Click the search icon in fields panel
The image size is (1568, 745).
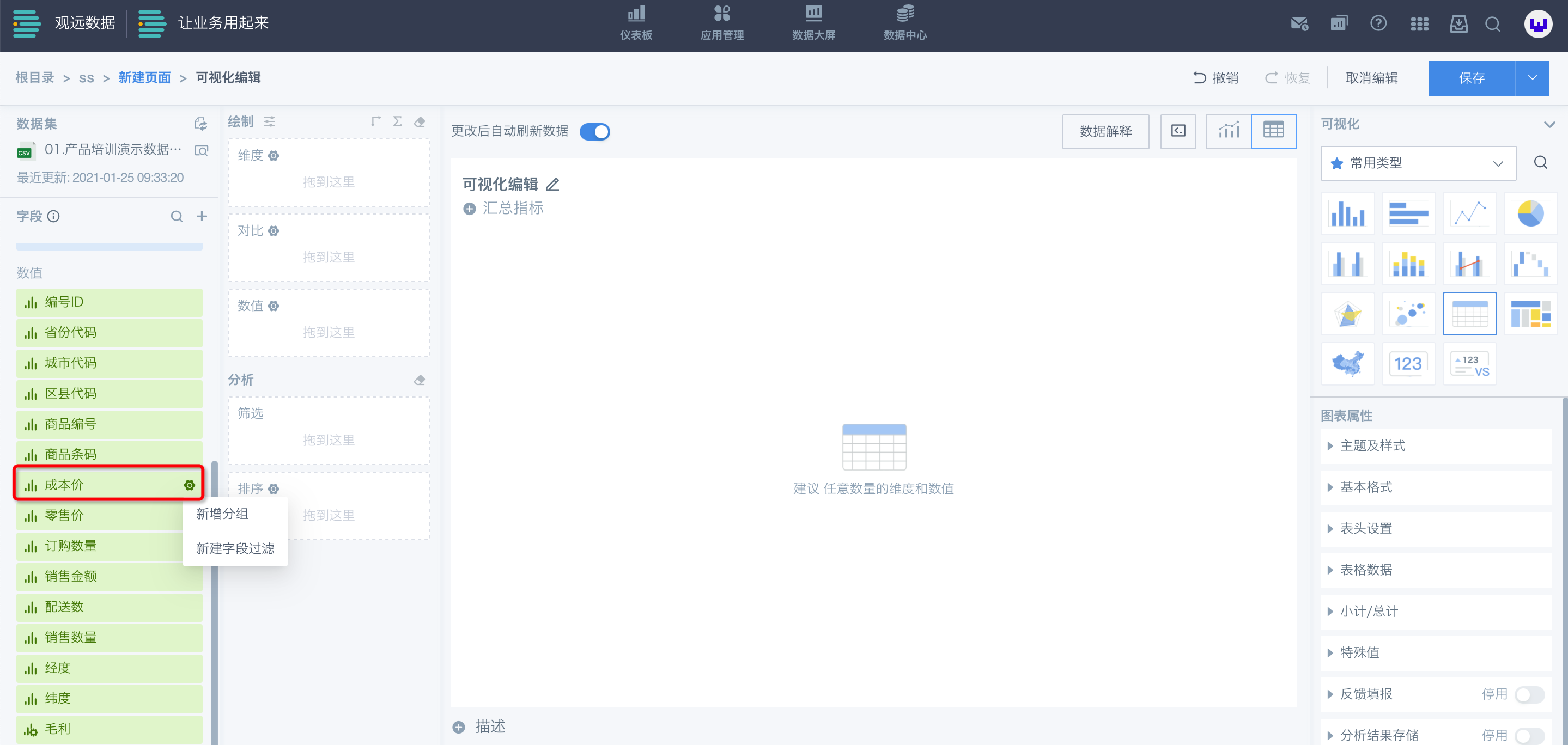coord(177,216)
